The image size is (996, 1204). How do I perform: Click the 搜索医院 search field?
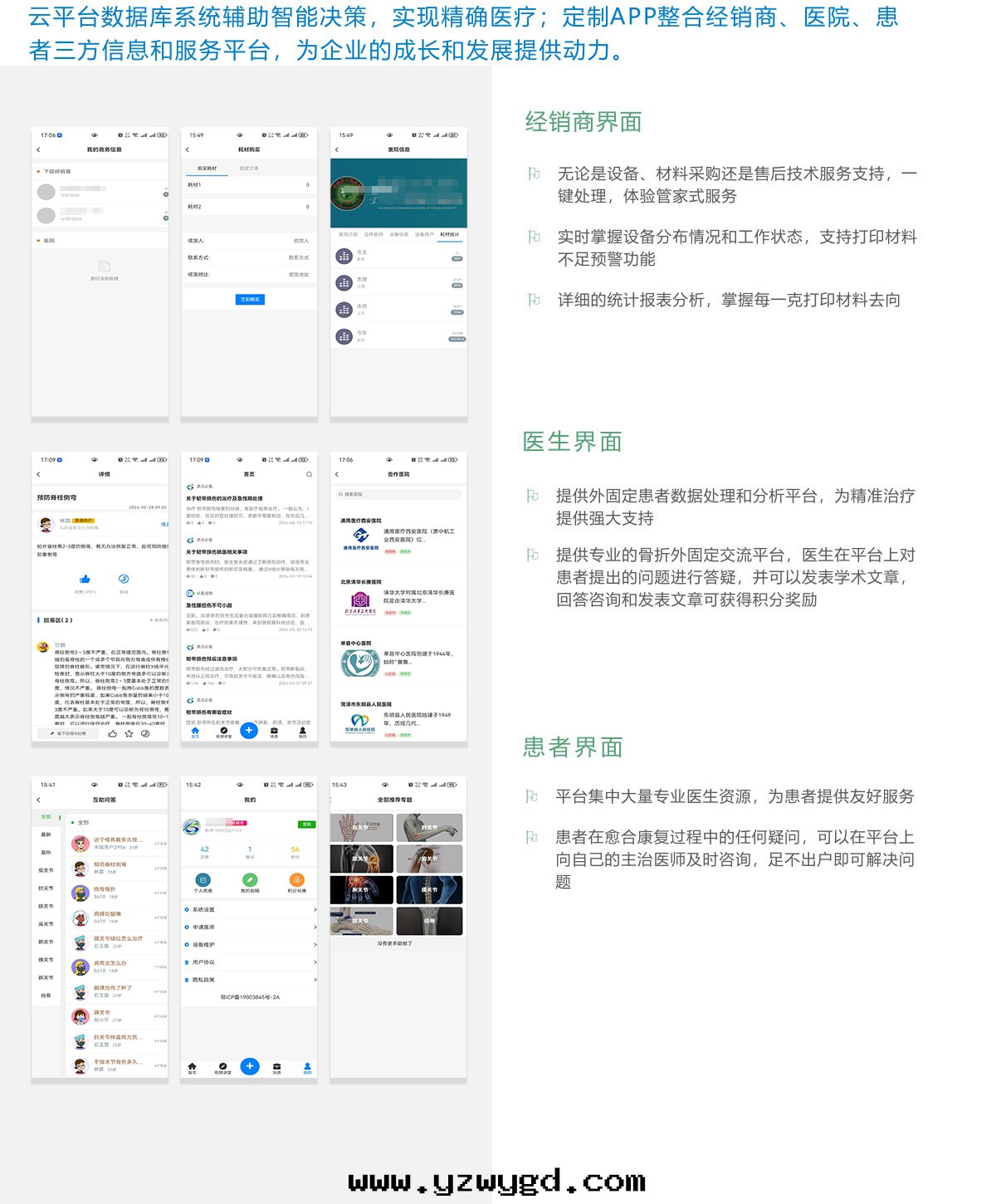point(398,494)
